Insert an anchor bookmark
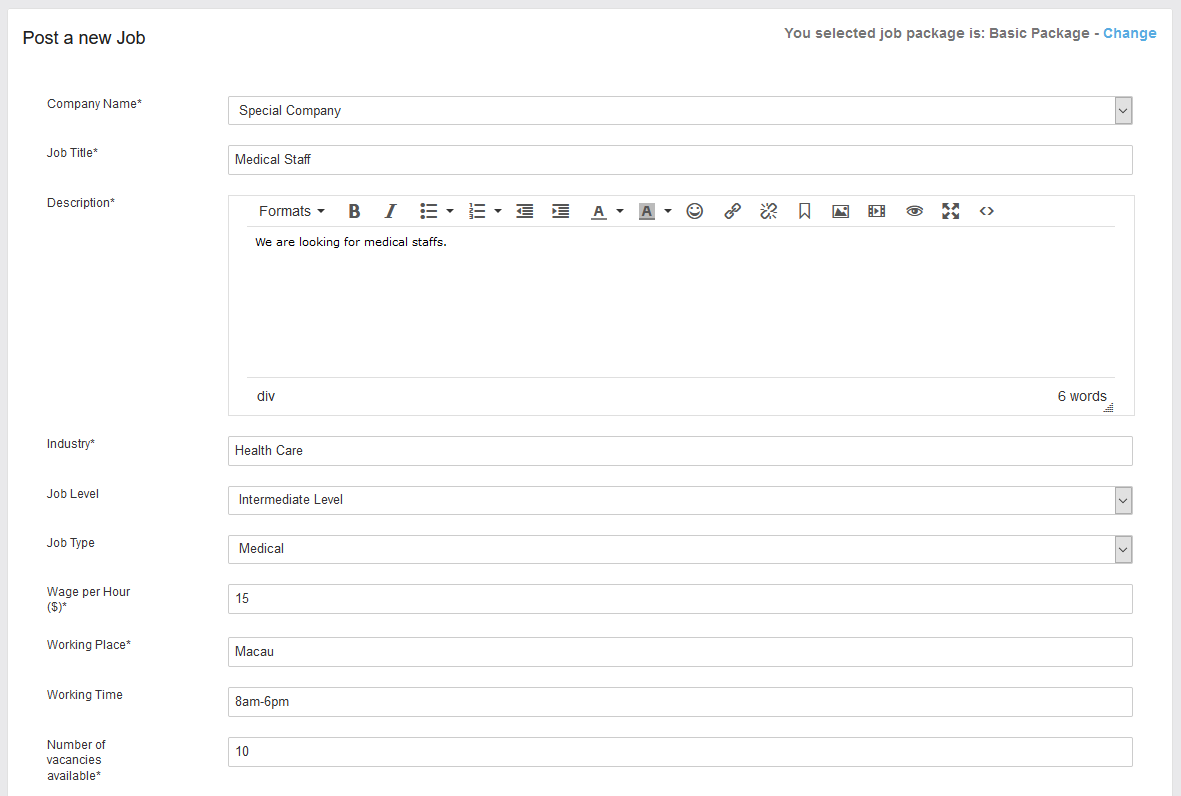The width and height of the screenshot is (1181, 796). tap(804, 211)
